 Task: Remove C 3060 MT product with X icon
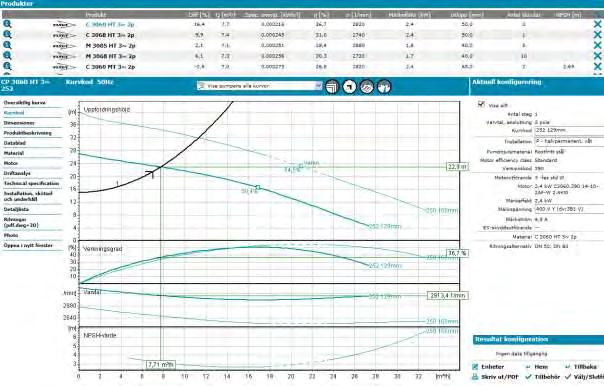pos(597,66)
